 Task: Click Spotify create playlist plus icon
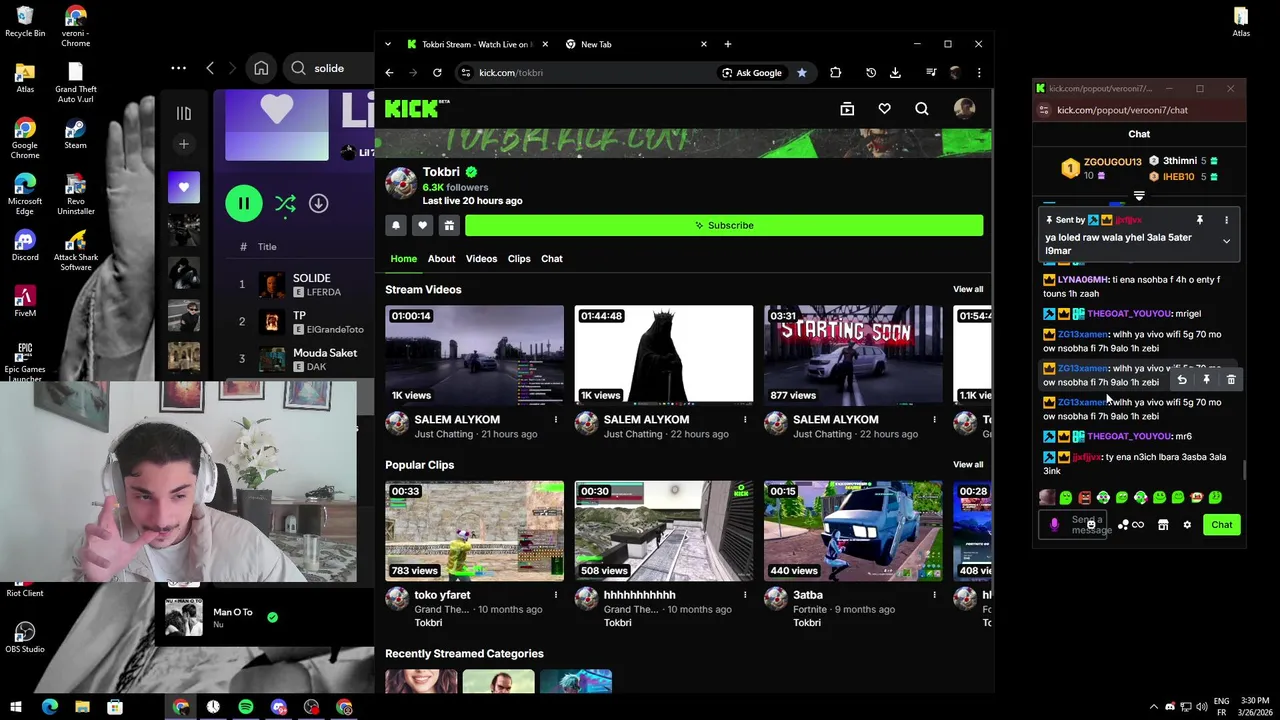[183, 144]
